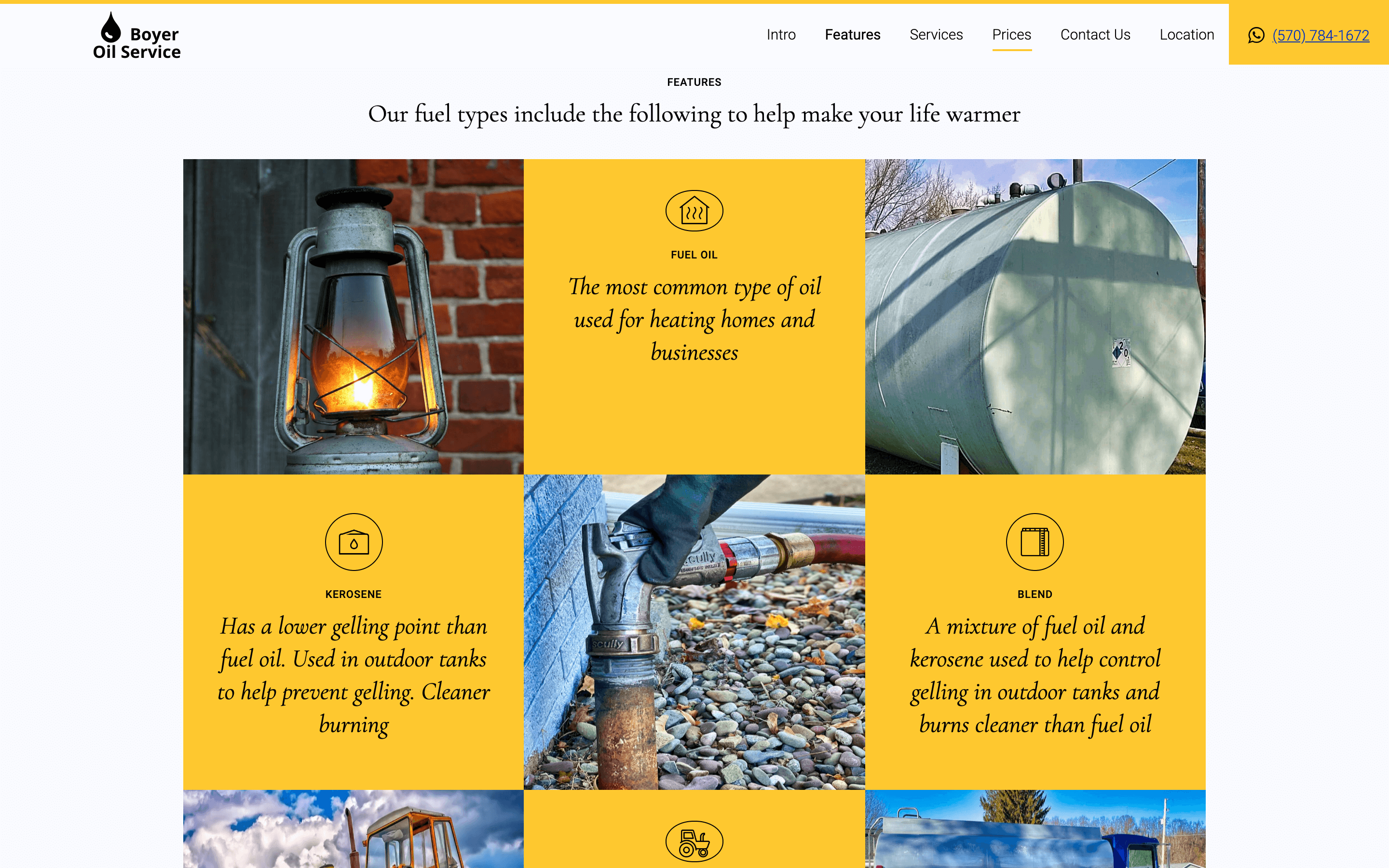The image size is (1389, 868).
Task: Open the Services section link
Action: [936, 34]
